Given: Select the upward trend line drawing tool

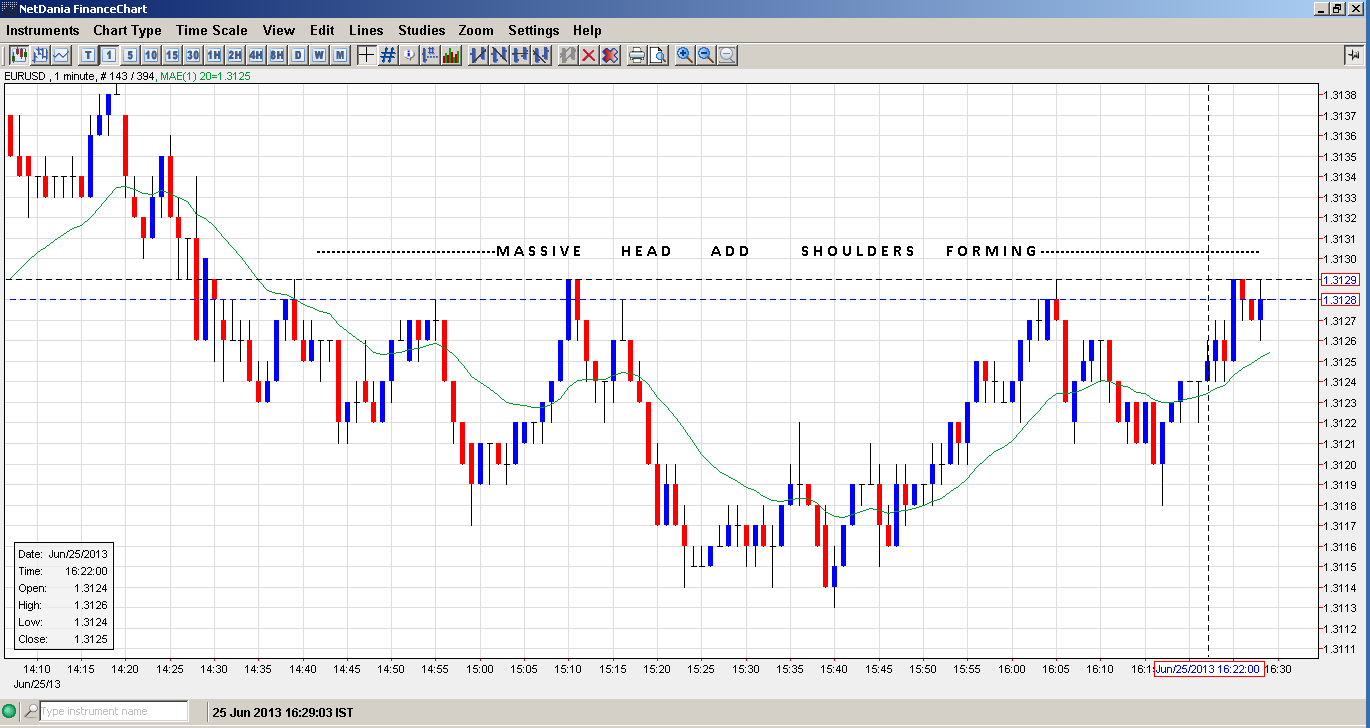Looking at the screenshot, I should (478, 55).
